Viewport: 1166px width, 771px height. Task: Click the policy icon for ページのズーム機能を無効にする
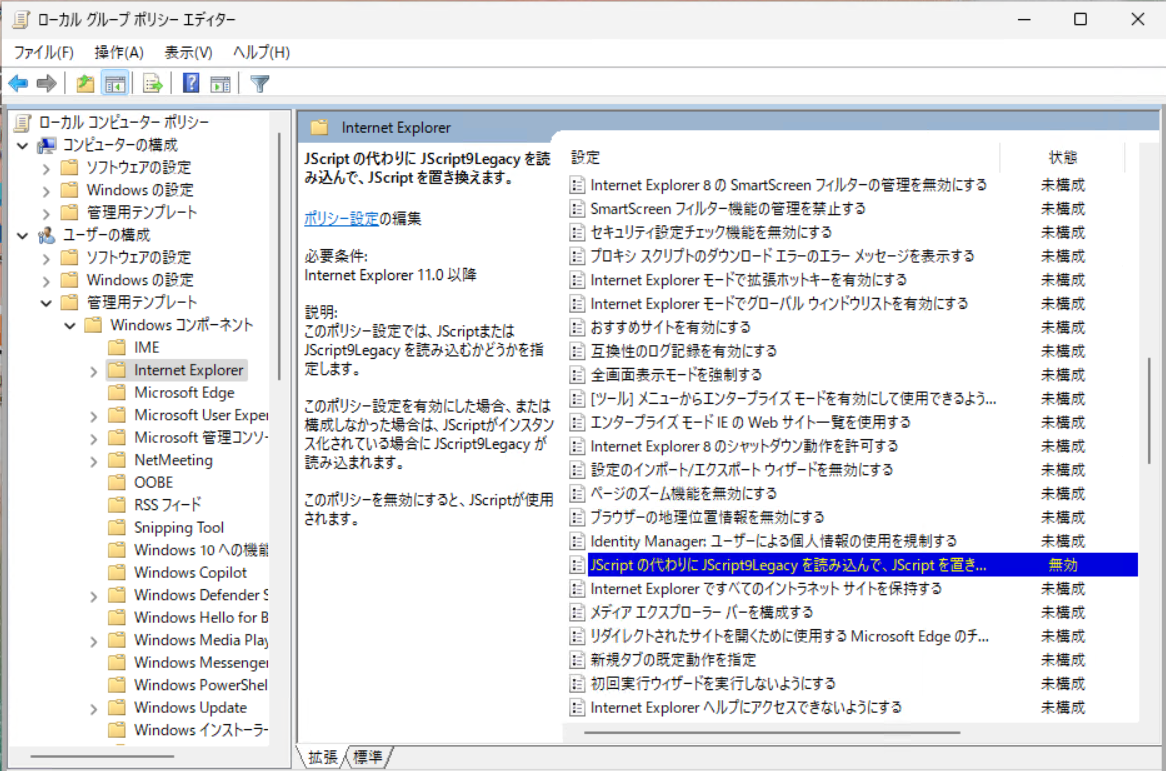[x=577, y=494]
